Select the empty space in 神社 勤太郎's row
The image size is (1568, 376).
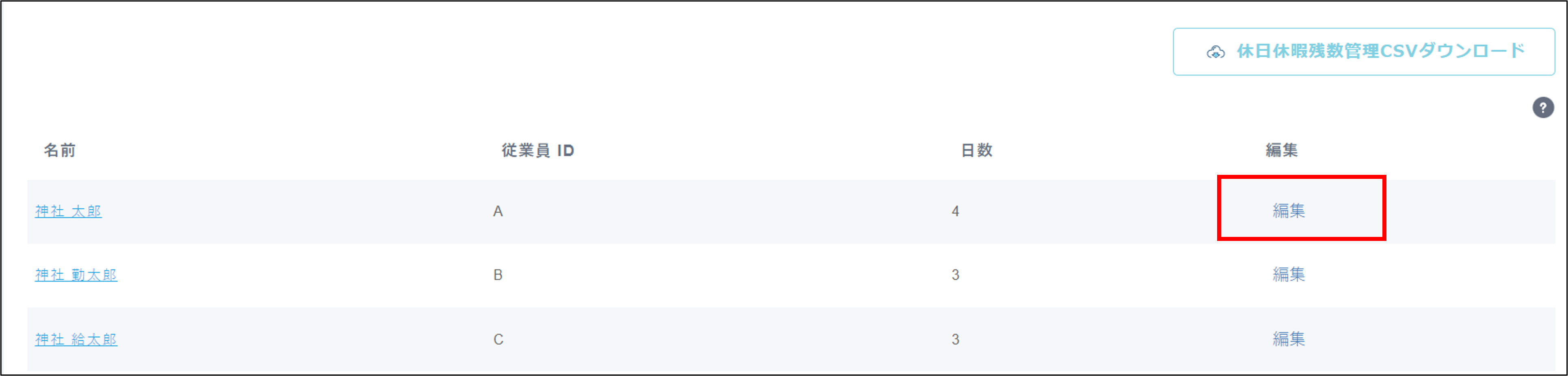coord(731,275)
